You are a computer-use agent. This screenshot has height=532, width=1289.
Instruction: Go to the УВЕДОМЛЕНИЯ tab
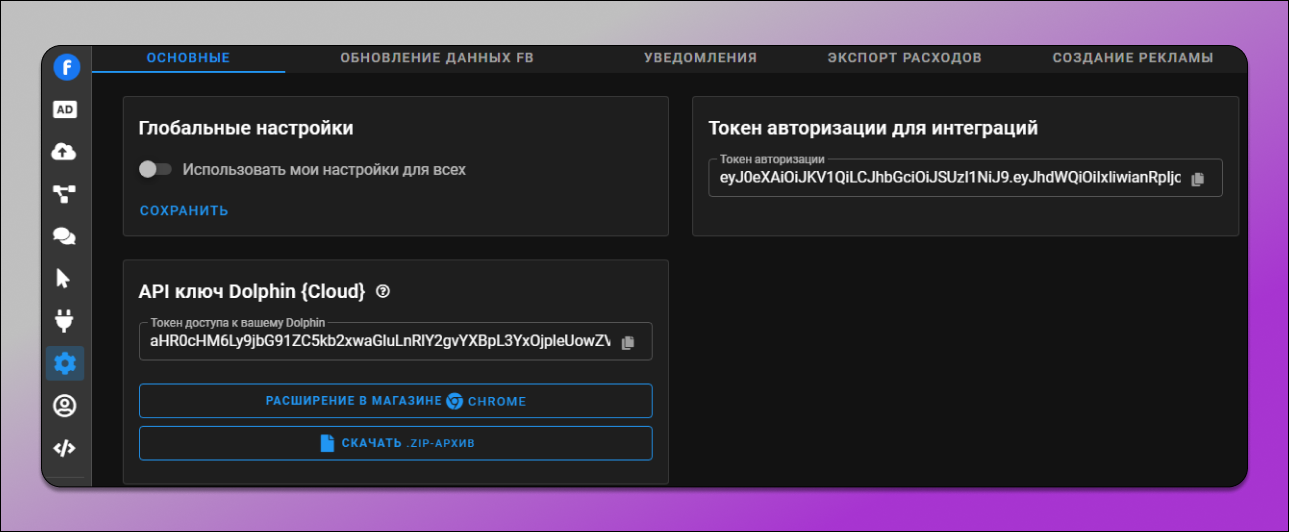pos(700,58)
